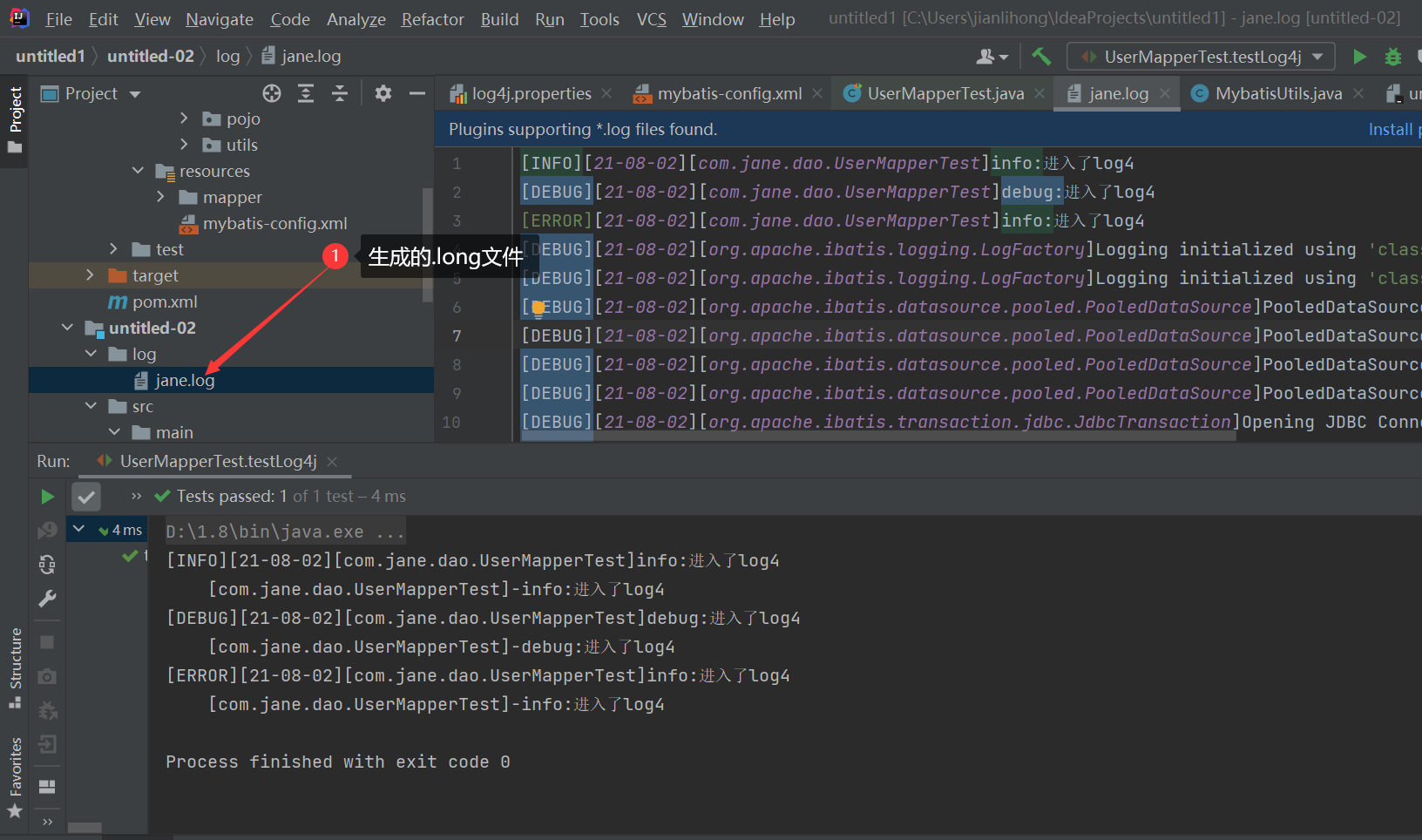
Task: Expand the test folder
Action: tap(113, 248)
